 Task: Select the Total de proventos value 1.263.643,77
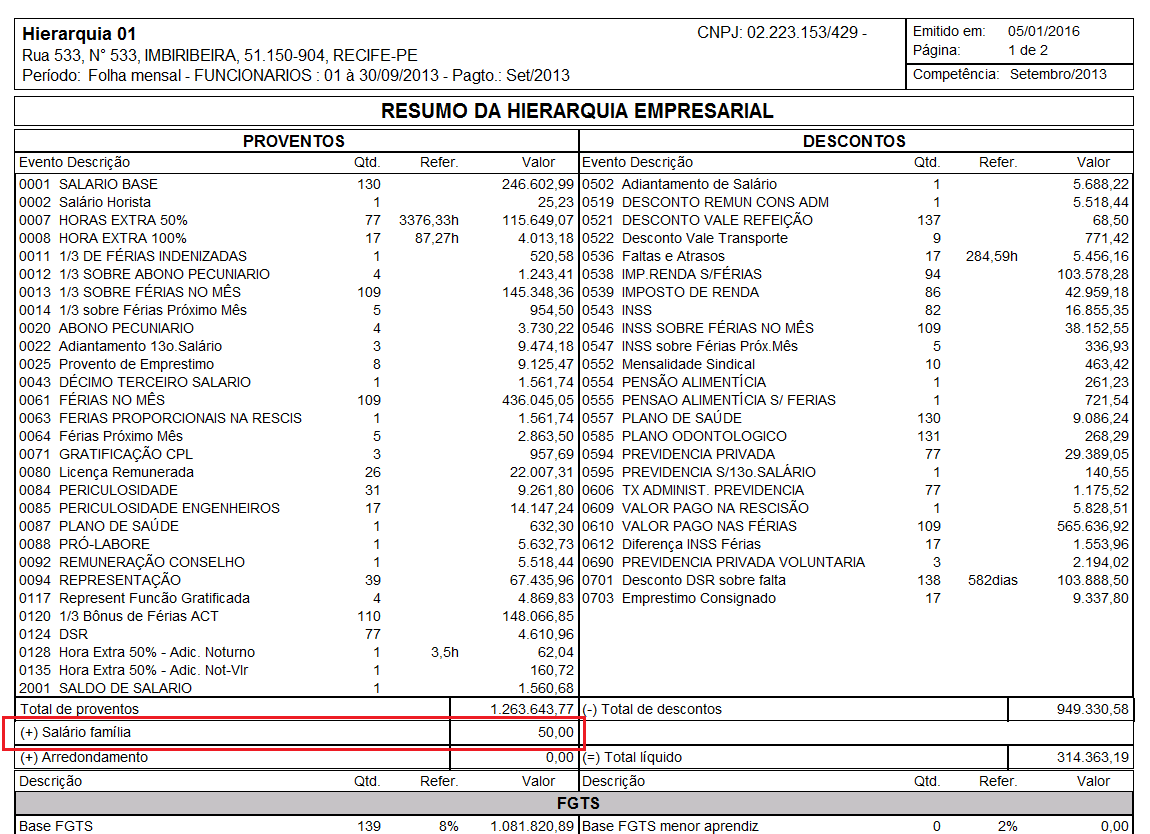coord(532,709)
